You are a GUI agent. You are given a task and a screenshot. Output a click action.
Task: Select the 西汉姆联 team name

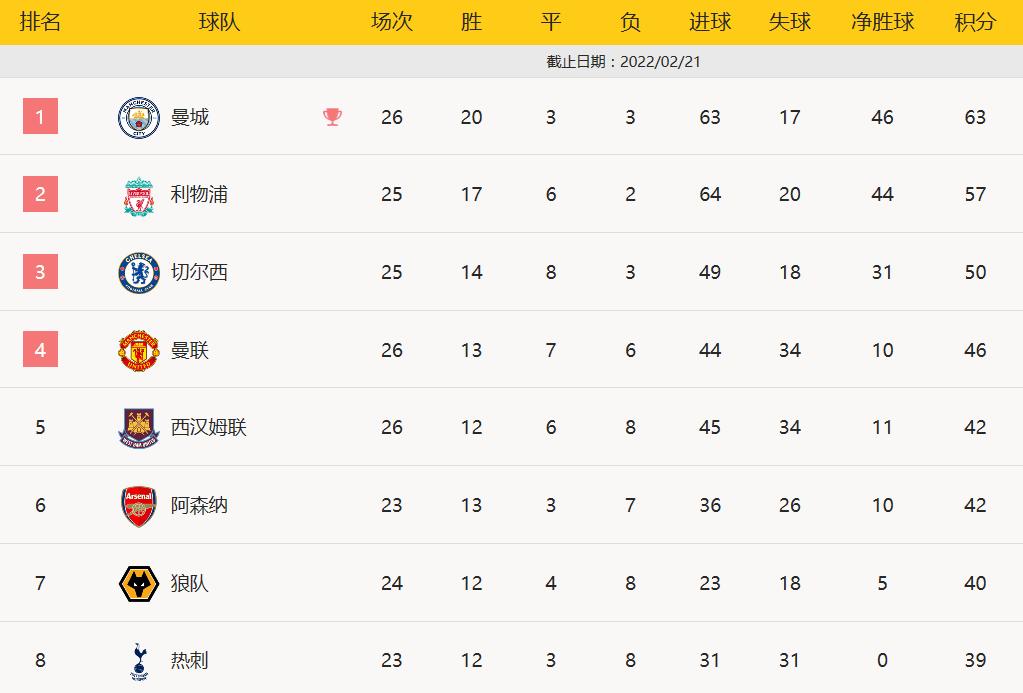208,428
